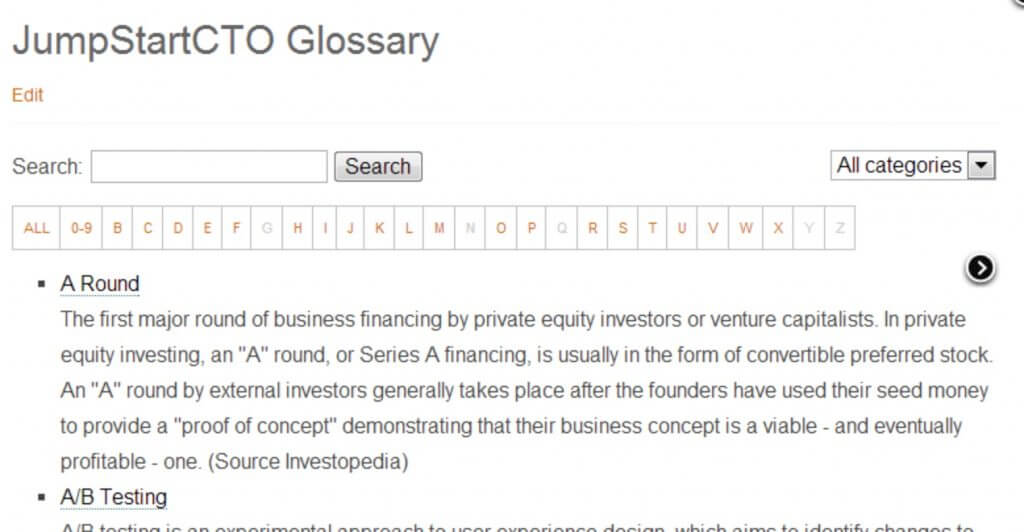The height and width of the screenshot is (532, 1024).
Task: Click the black circular next arrow icon
Action: pos(981,267)
